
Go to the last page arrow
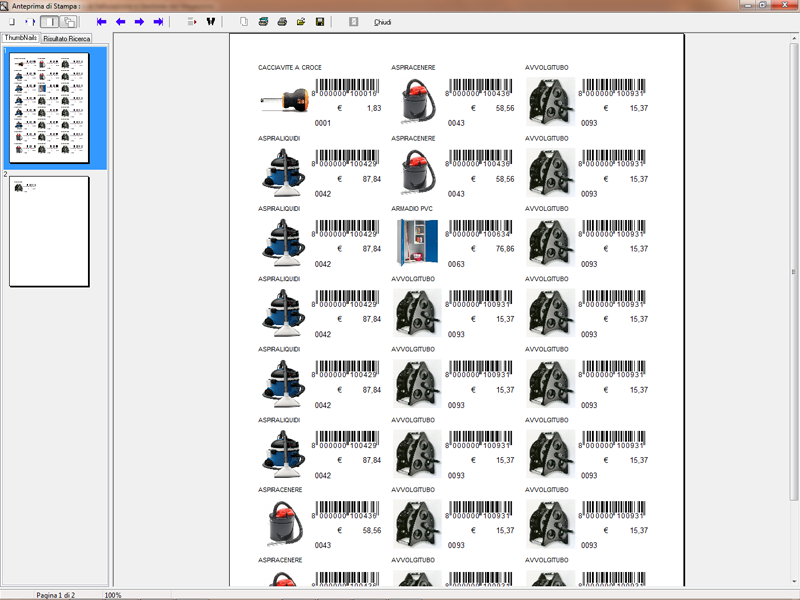pos(158,22)
